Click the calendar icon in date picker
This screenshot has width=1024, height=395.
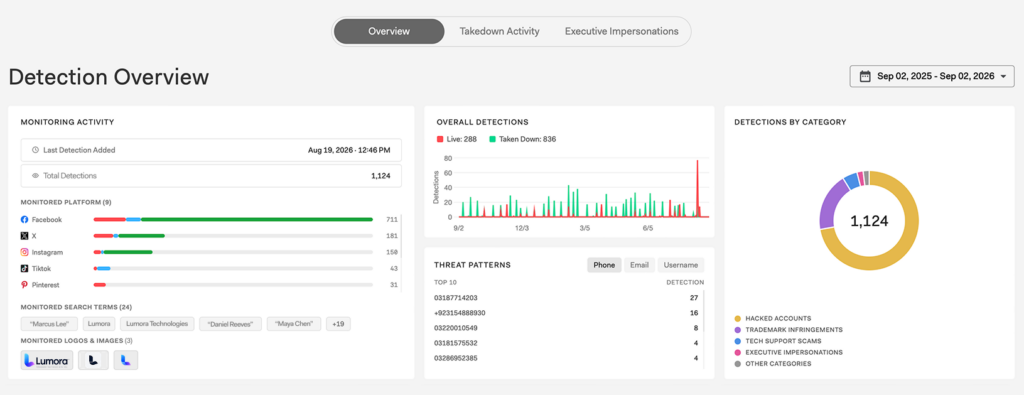(865, 76)
